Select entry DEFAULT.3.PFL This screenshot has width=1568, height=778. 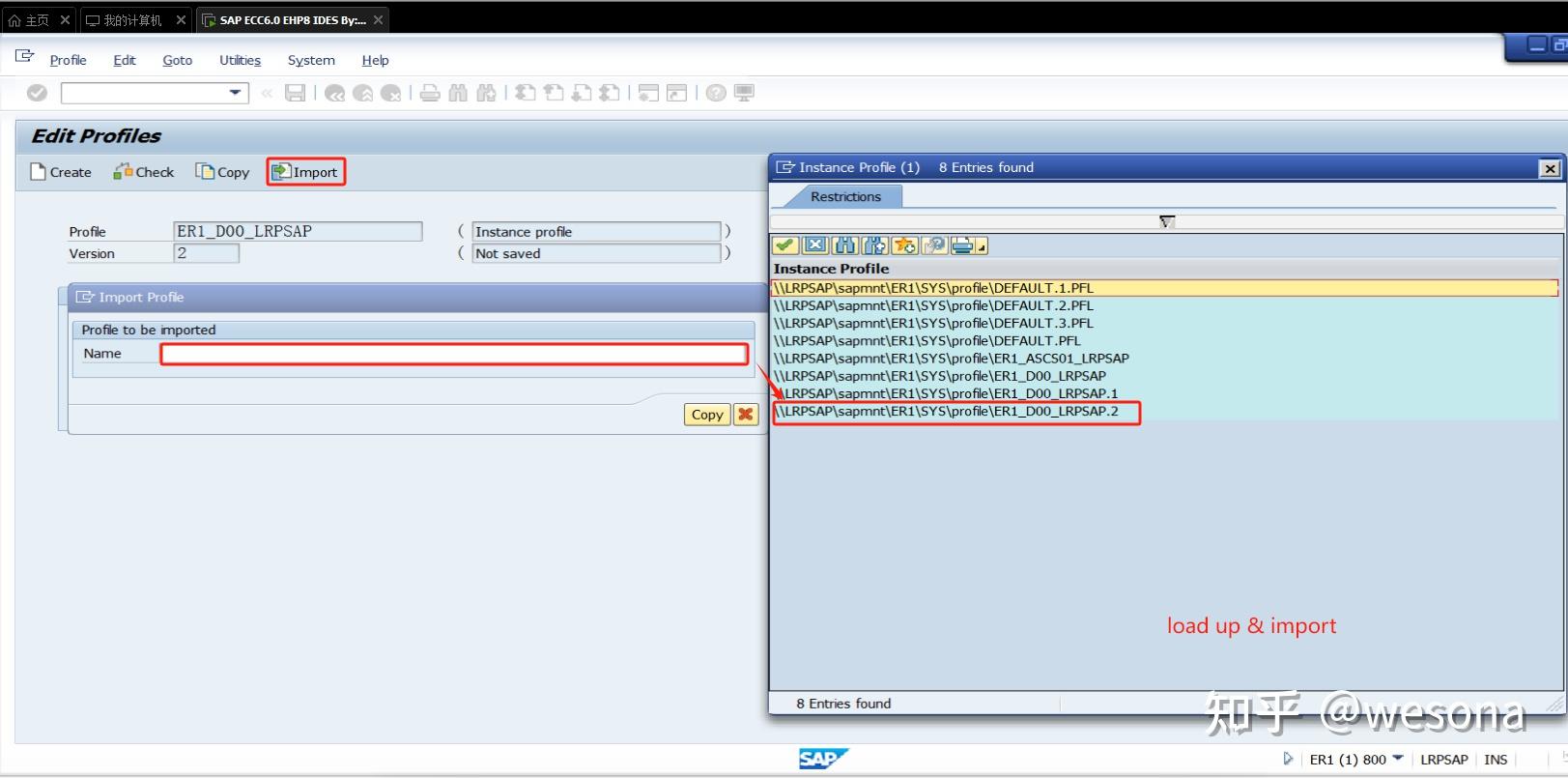click(1164, 323)
